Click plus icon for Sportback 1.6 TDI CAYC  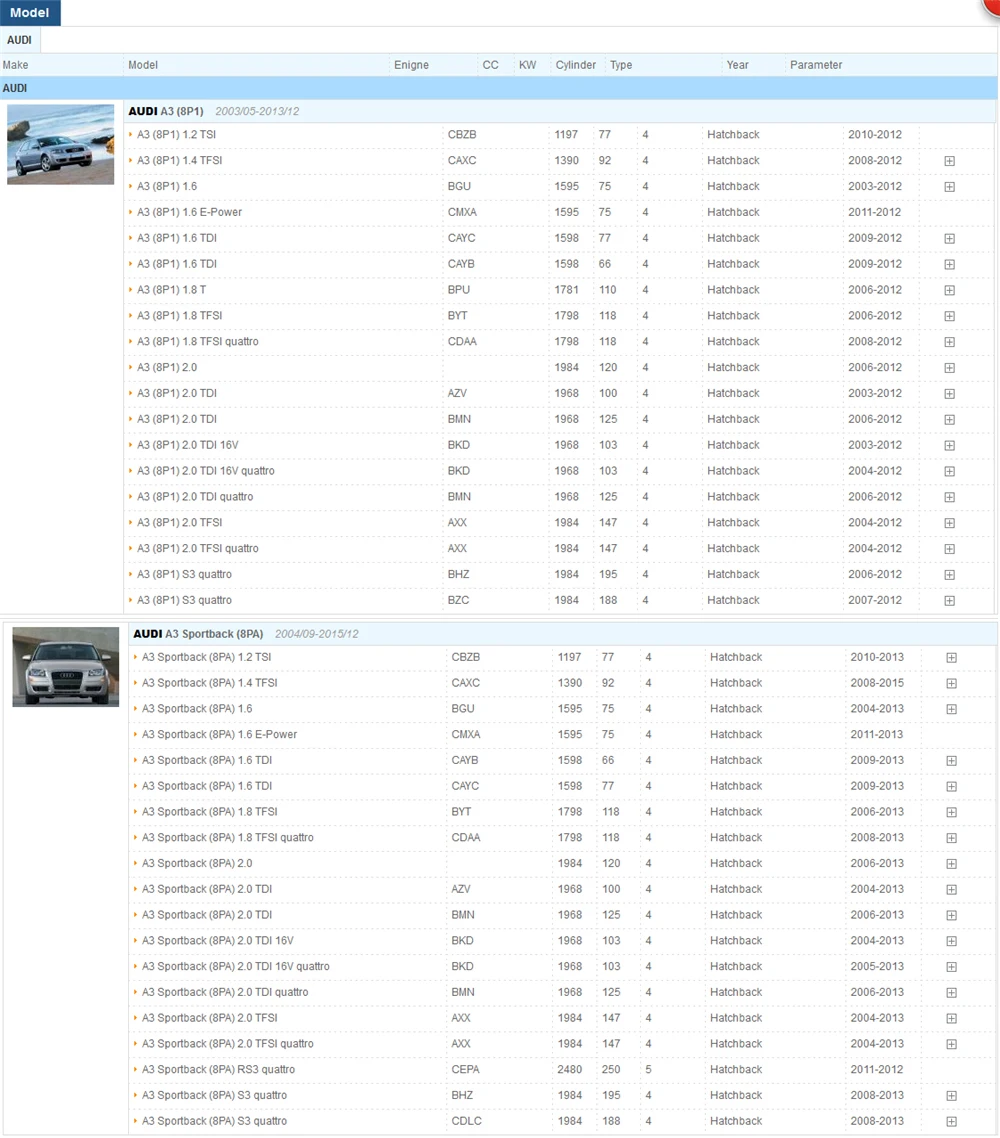coord(951,787)
